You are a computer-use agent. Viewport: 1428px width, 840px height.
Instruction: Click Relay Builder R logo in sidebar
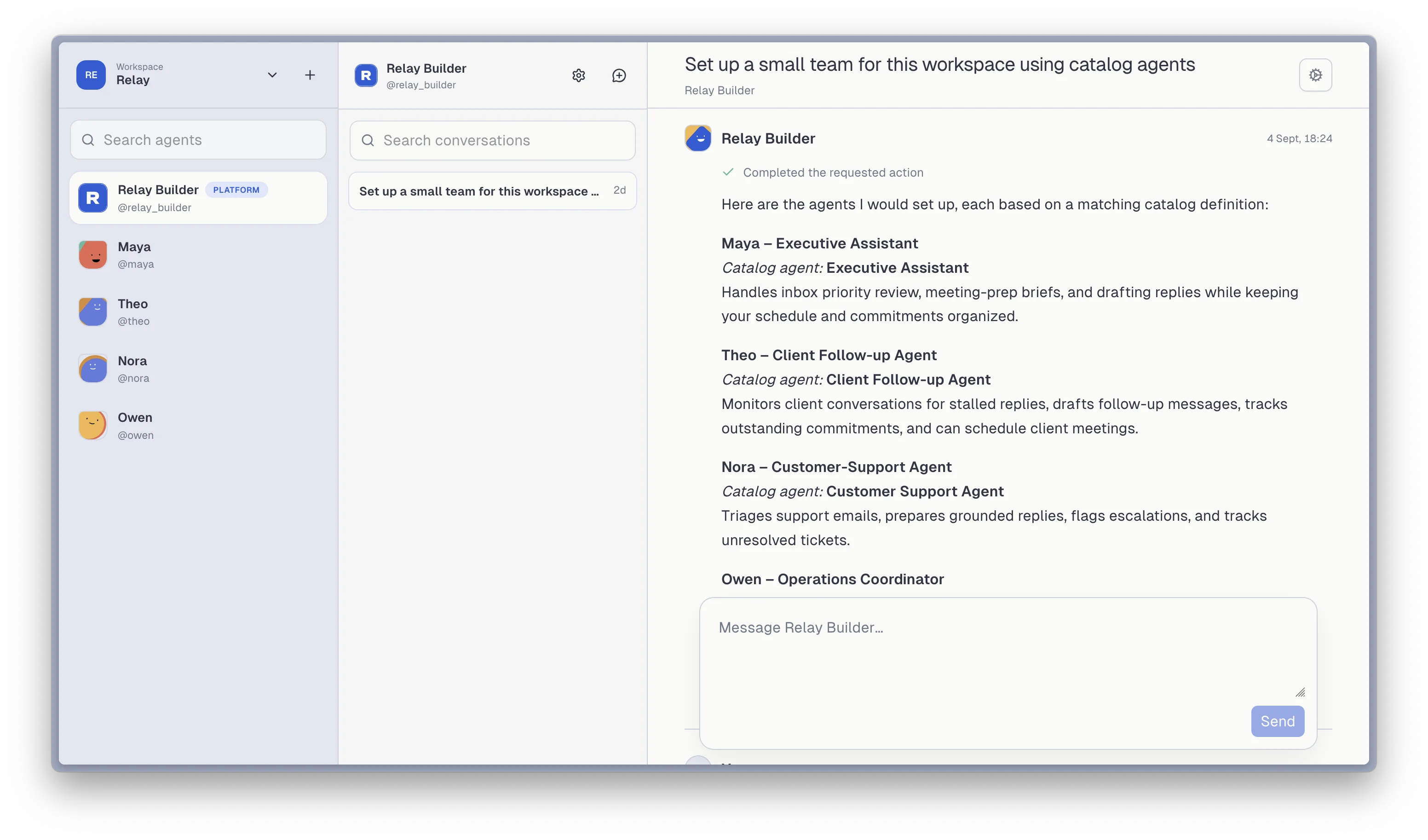click(93, 198)
